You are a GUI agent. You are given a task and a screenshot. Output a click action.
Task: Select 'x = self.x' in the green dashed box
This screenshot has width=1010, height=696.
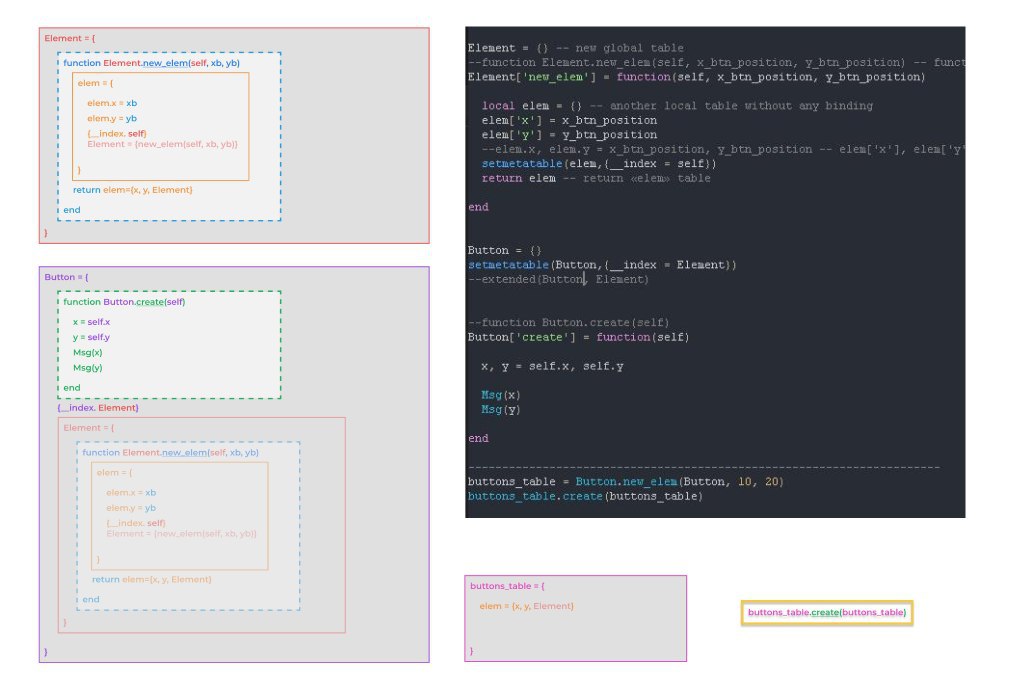[91, 322]
